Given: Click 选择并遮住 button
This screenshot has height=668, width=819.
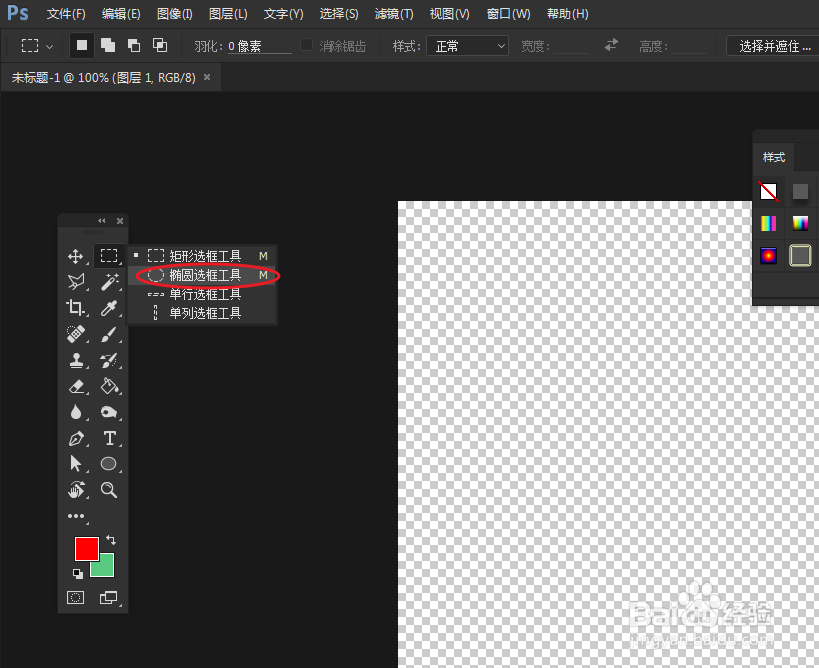Looking at the screenshot, I should click(x=775, y=46).
